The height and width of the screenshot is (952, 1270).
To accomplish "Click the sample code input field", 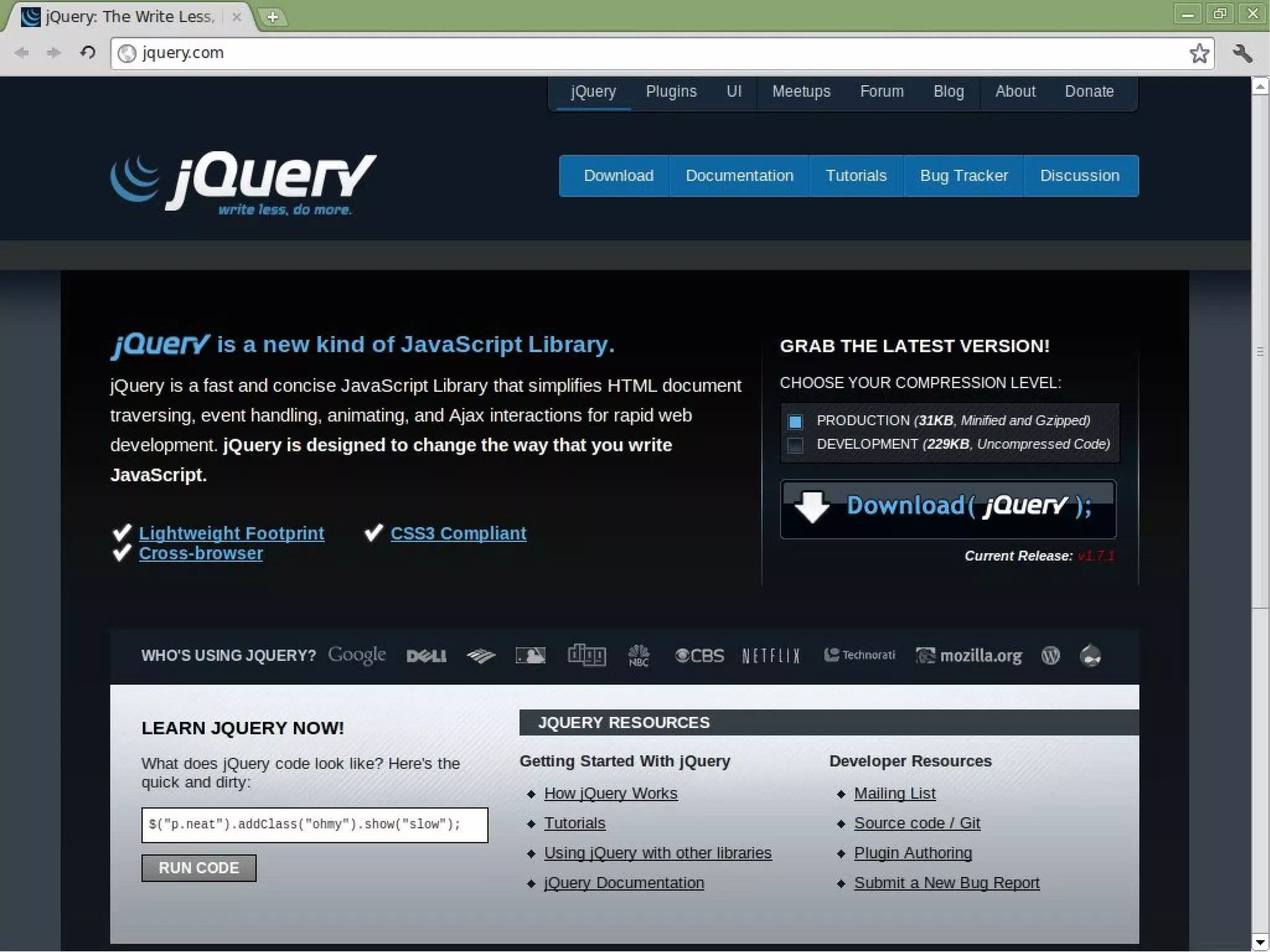I will point(314,825).
